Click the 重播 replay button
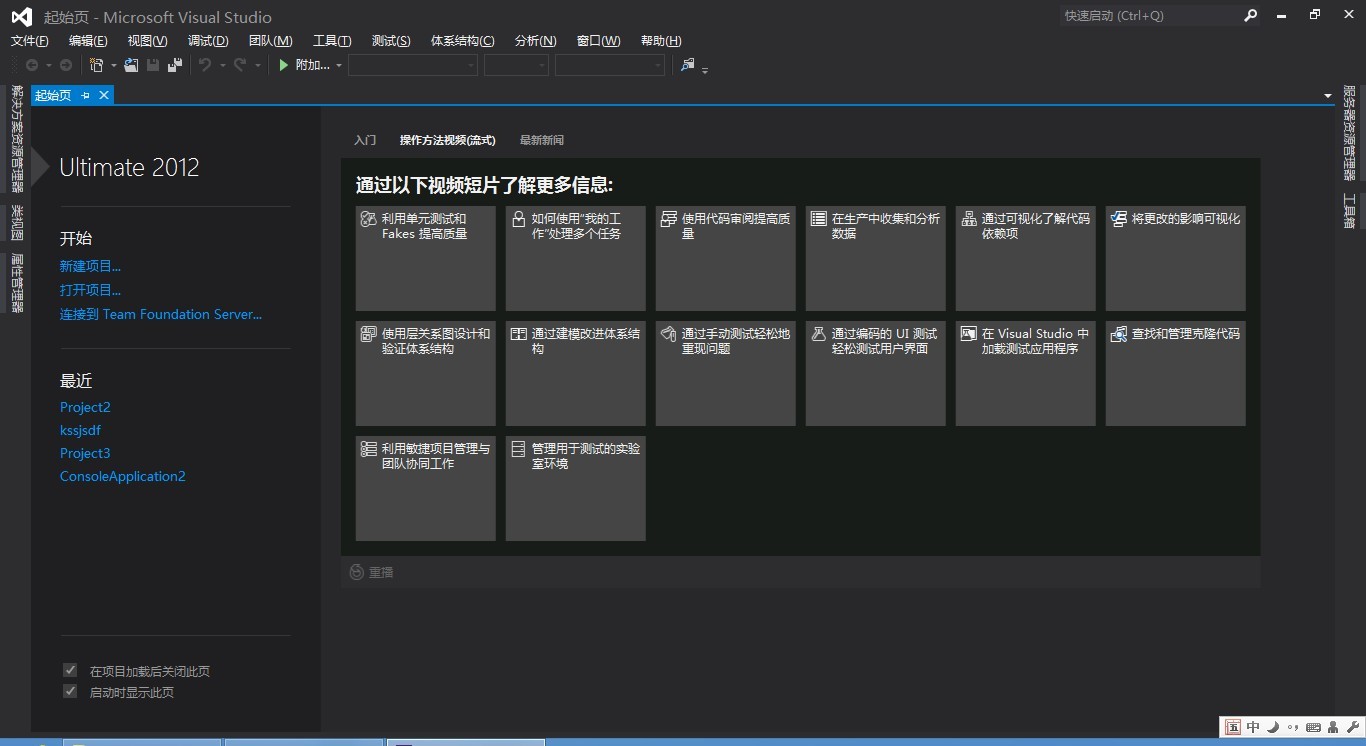This screenshot has width=1366, height=746. [x=371, y=572]
